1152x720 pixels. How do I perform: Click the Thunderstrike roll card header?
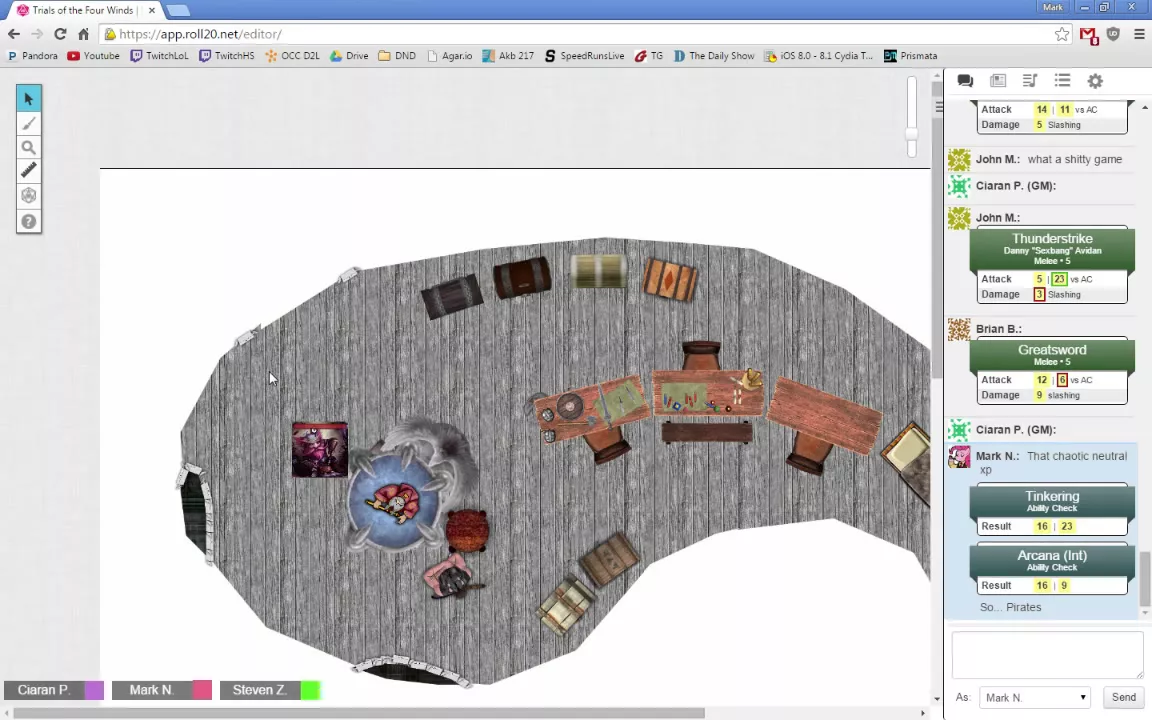[1052, 249]
